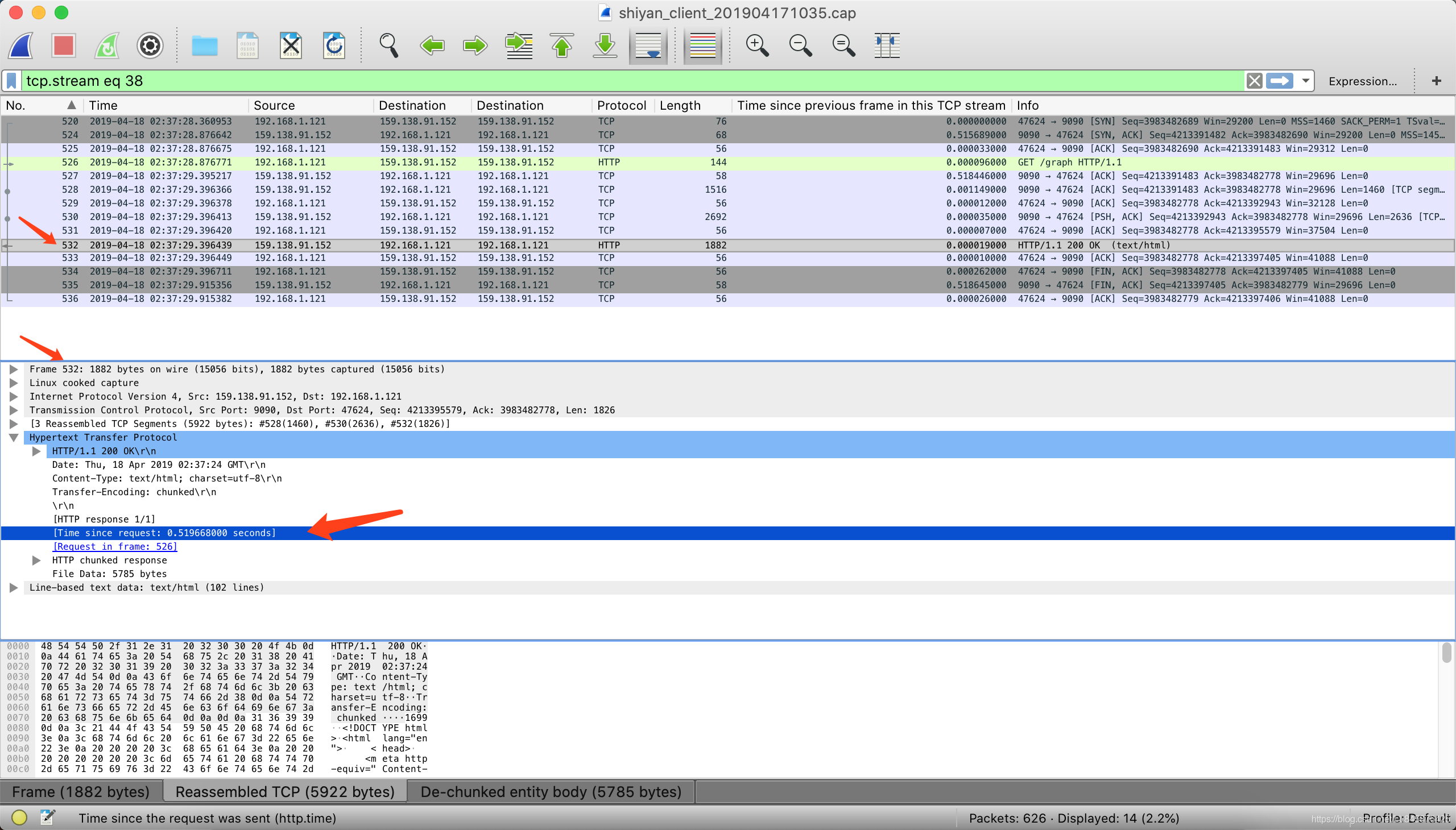This screenshot has height=830, width=1456.
Task: Save this capture file
Action: click(247, 45)
